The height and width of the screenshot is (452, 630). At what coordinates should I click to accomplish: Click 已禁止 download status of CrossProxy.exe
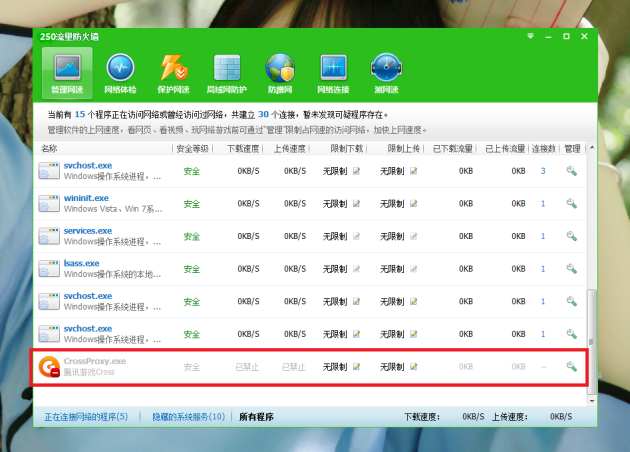[x=247, y=367]
